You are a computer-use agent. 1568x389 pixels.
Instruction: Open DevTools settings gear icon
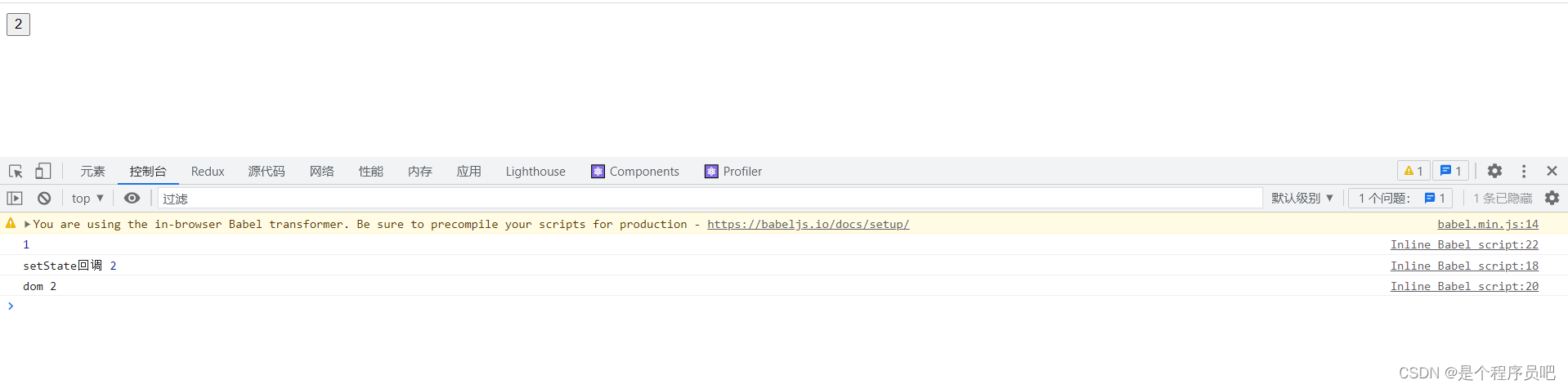coord(1494,171)
